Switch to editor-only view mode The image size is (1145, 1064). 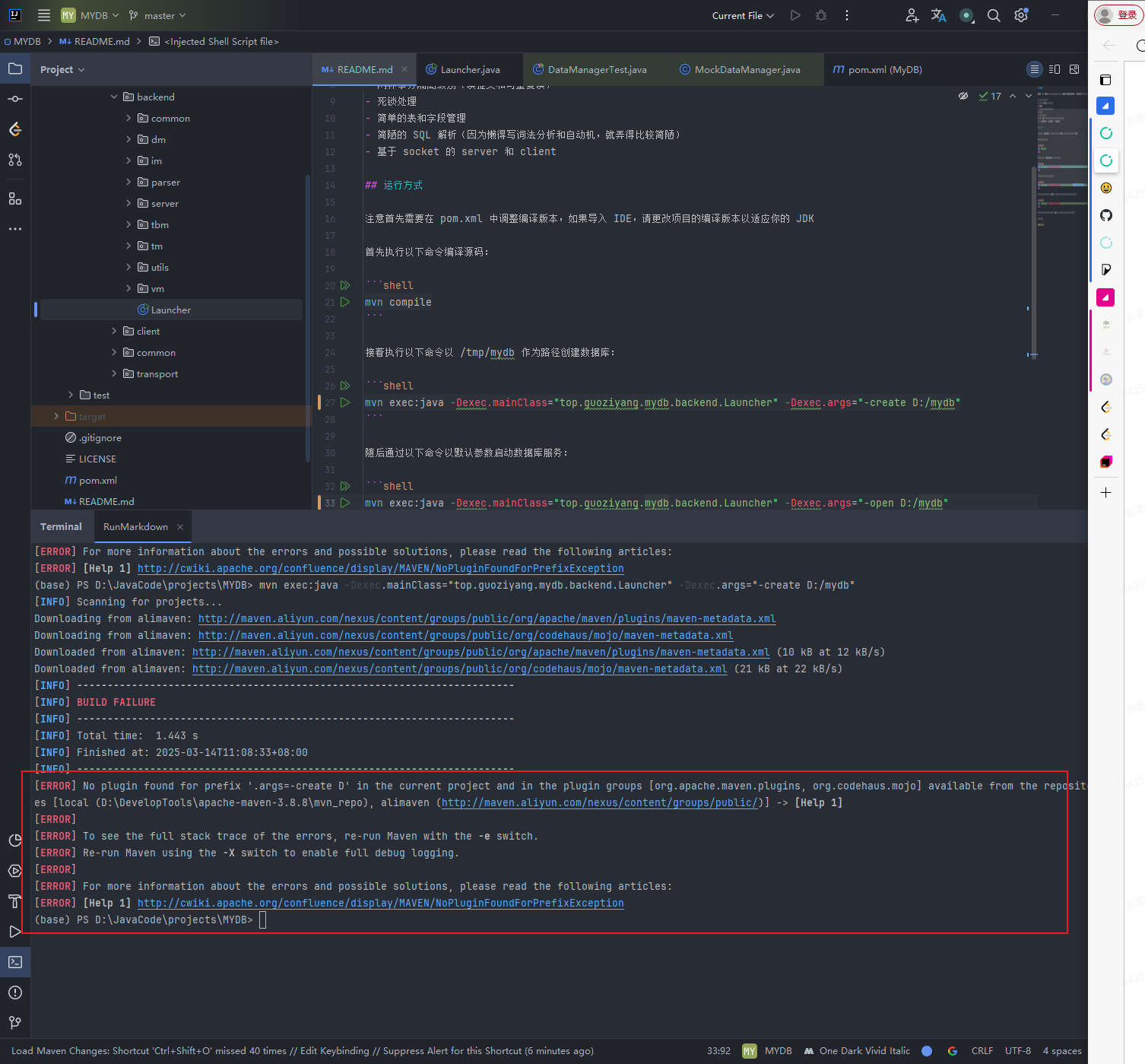pos(1034,69)
